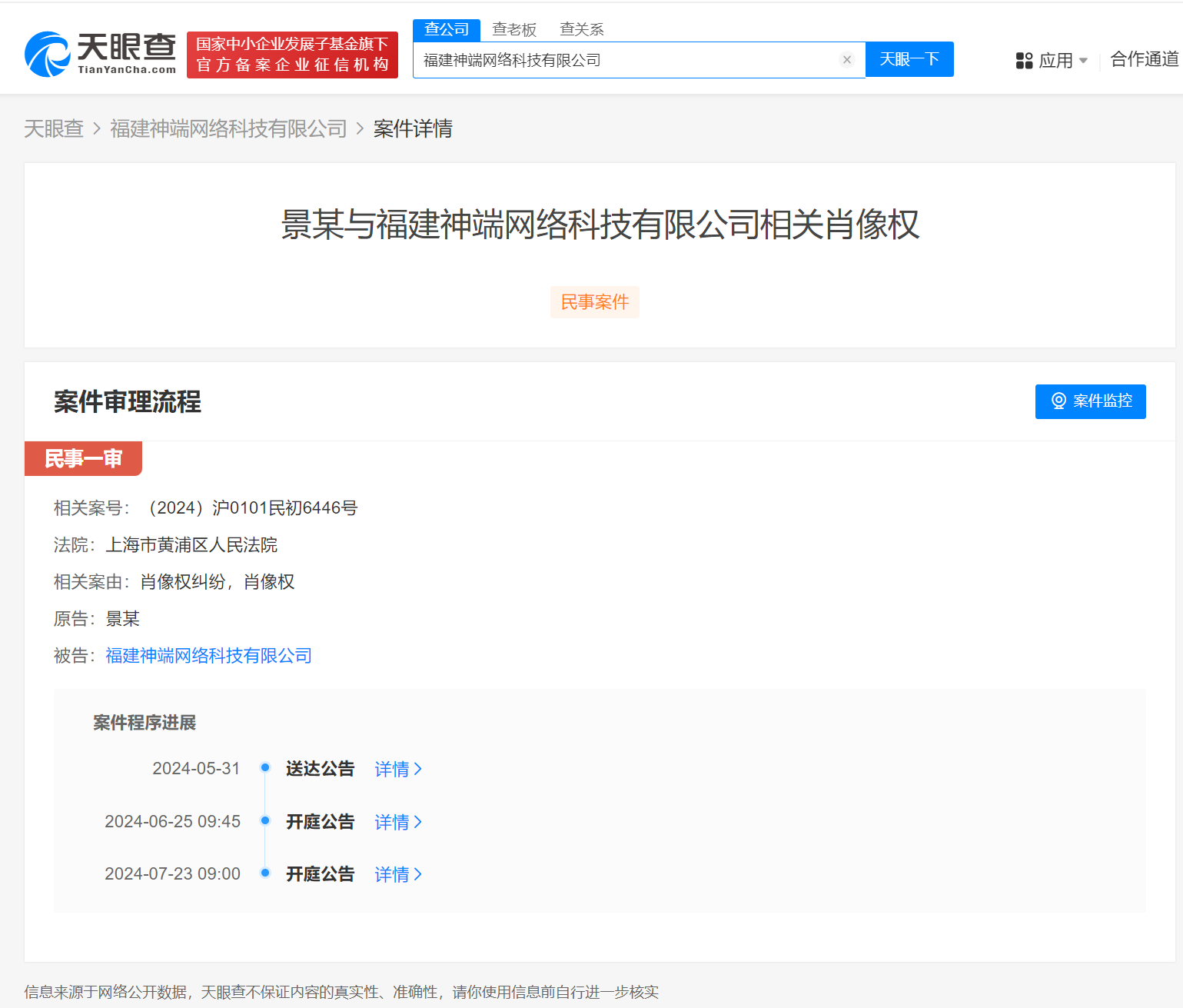Click the orange 民事案件 tag

click(594, 302)
